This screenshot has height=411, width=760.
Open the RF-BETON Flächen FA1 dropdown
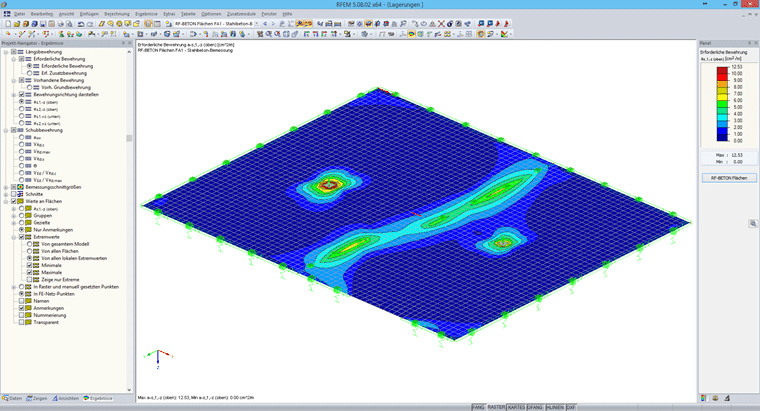[x=256, y=23]
